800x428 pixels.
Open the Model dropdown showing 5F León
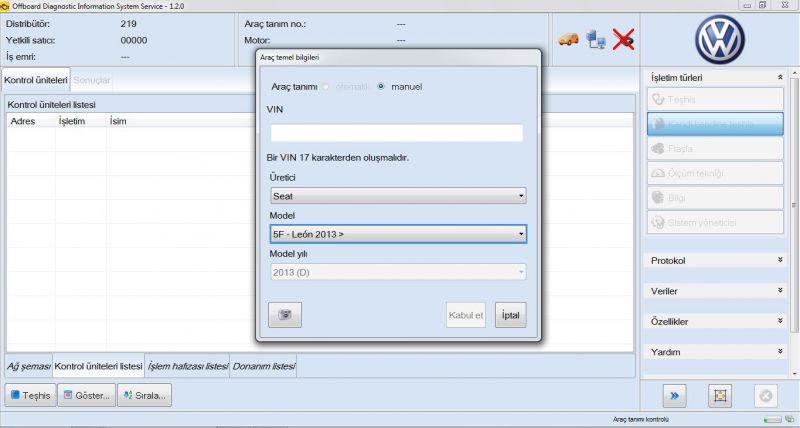tap(398, 234)
